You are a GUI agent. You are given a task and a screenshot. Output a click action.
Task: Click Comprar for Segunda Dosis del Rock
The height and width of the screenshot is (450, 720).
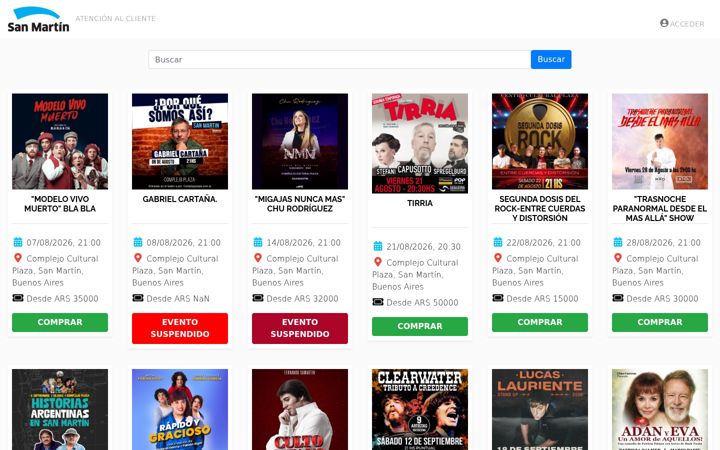point(540,322)
